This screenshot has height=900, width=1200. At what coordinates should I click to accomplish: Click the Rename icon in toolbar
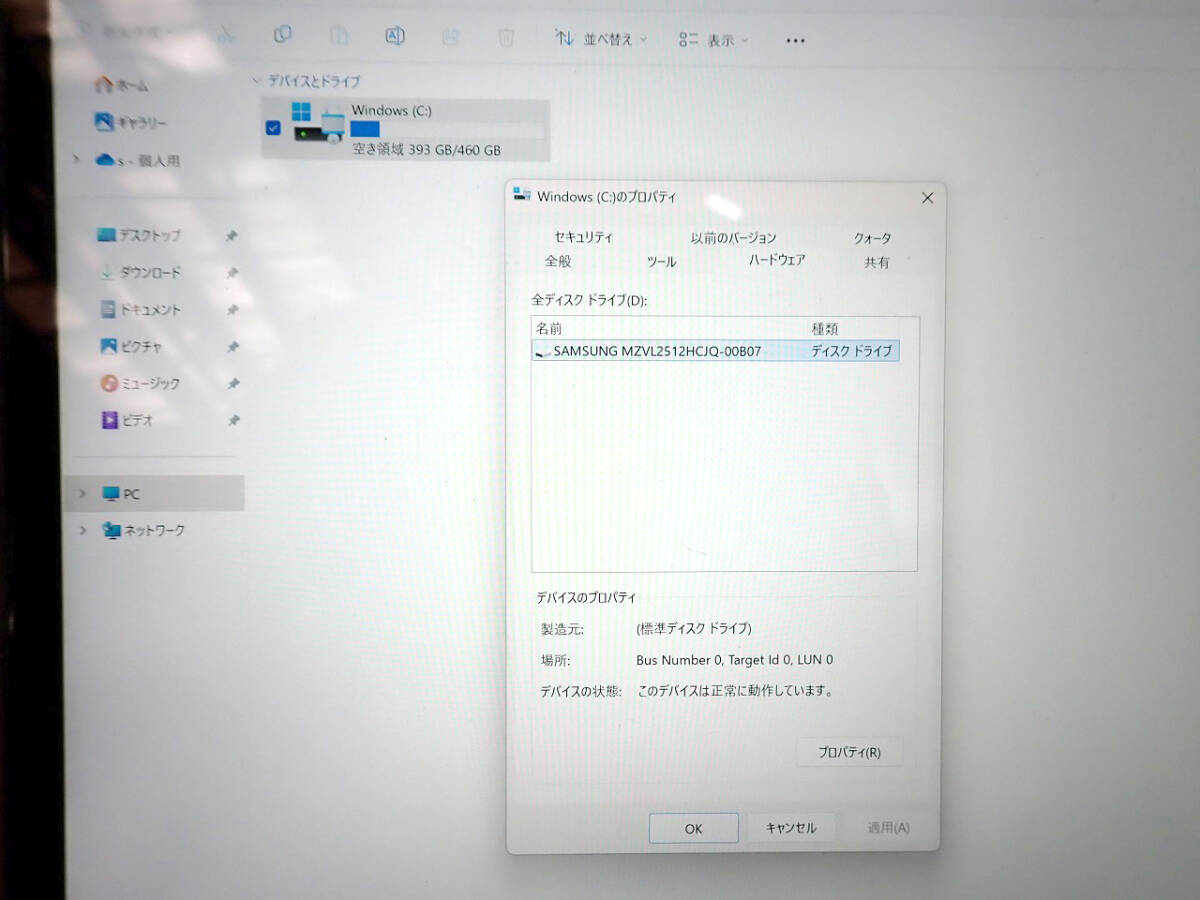point(395,36)
